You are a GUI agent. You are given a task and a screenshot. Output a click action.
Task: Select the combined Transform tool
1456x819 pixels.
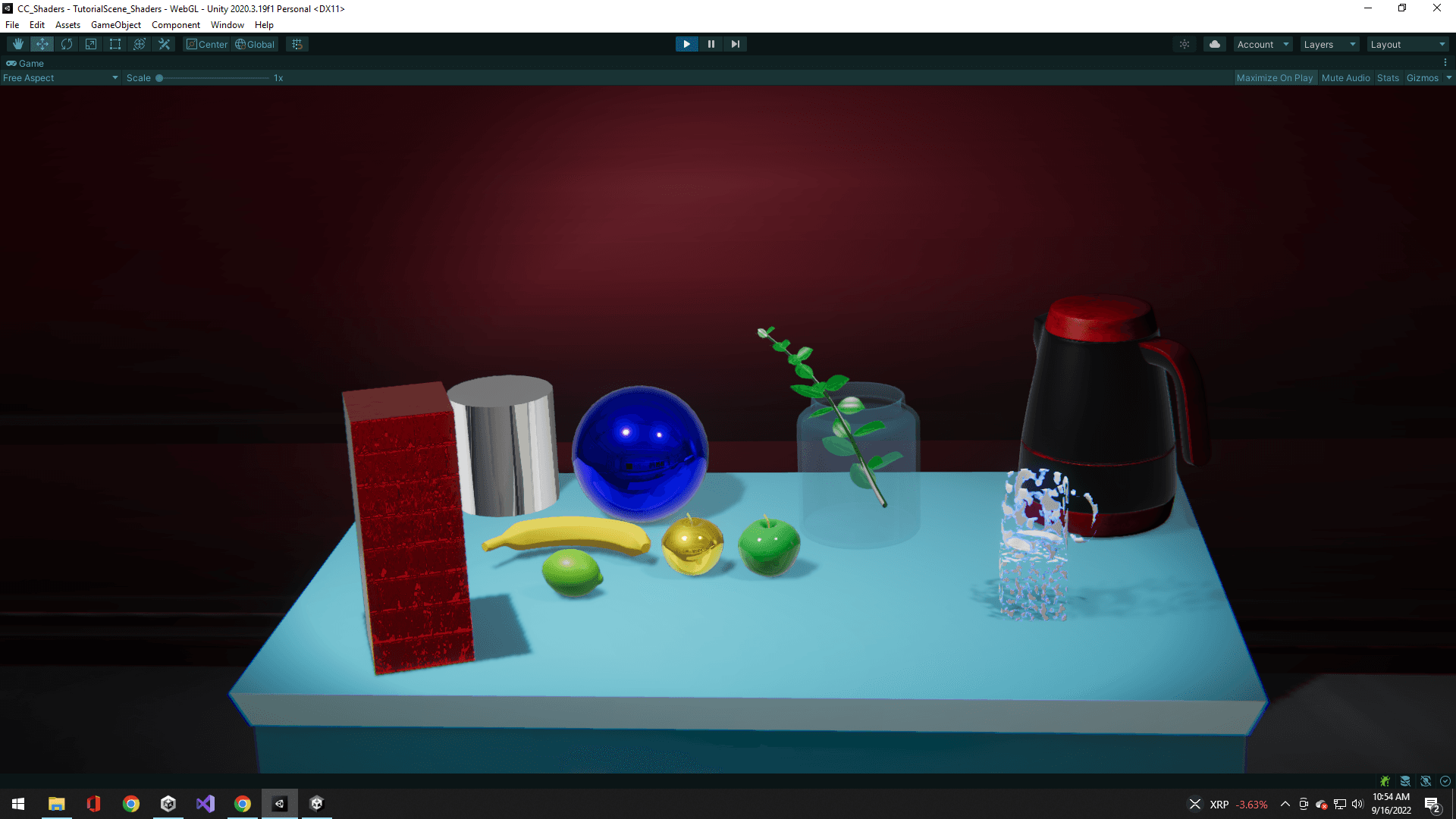[140, 44]
